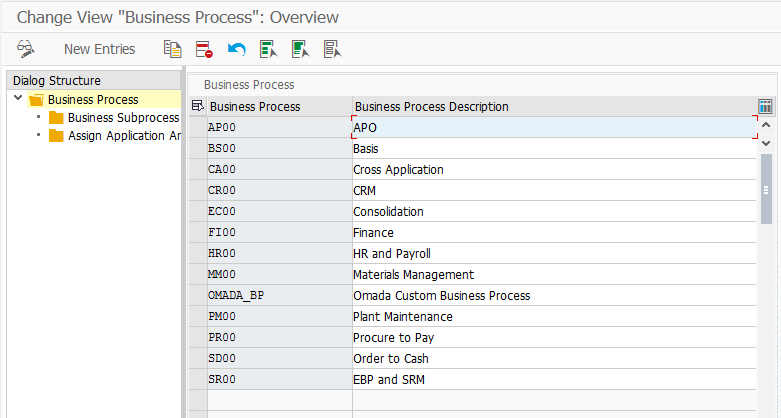Image resolution: width=781 pixels, height=418 pixels.
Task: Click the Business Process Description column header
Action: tap(554, 107)
